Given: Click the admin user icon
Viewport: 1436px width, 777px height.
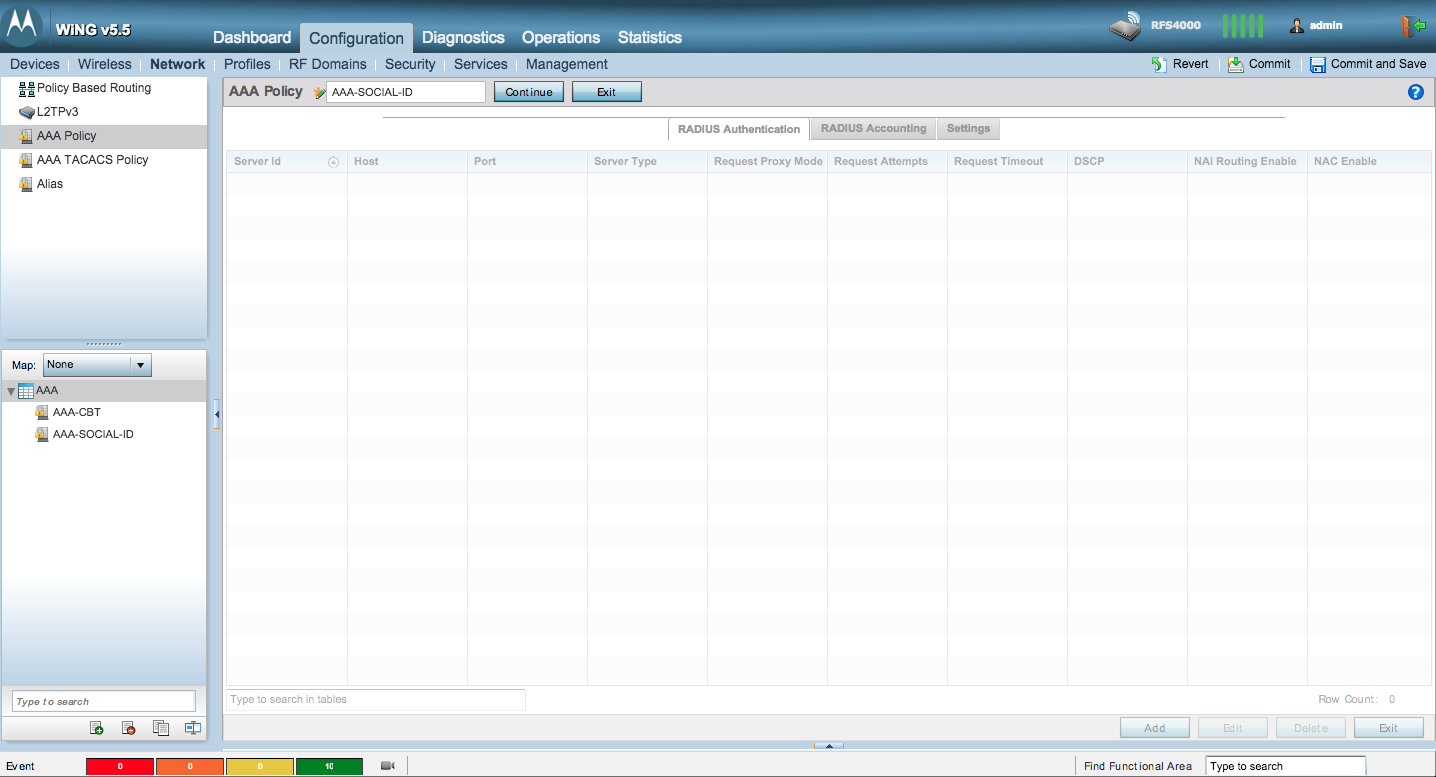Looking at the screenshot, I should 1296,26.
